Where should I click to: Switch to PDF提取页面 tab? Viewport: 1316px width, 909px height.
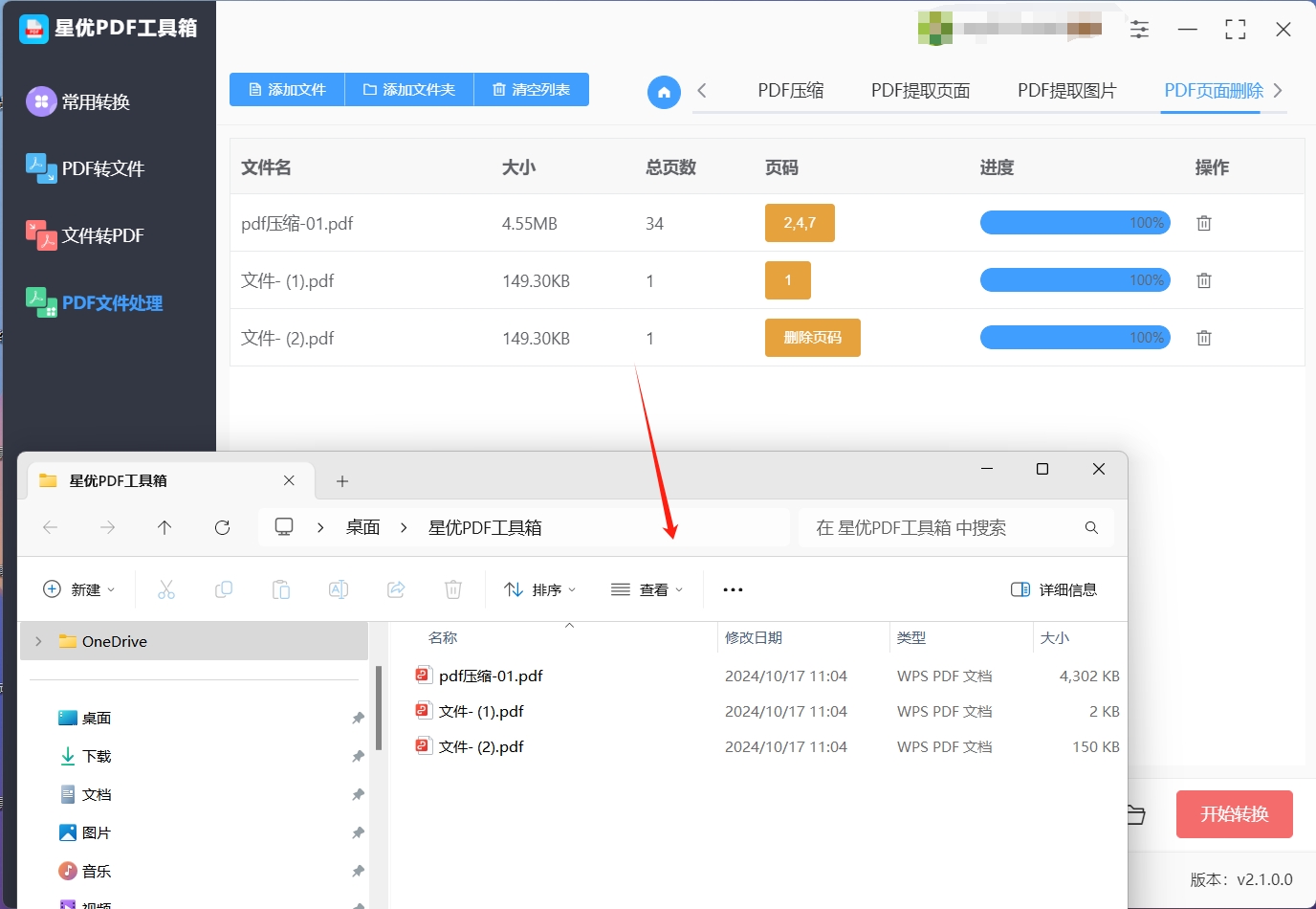click(x=920, y=91)
